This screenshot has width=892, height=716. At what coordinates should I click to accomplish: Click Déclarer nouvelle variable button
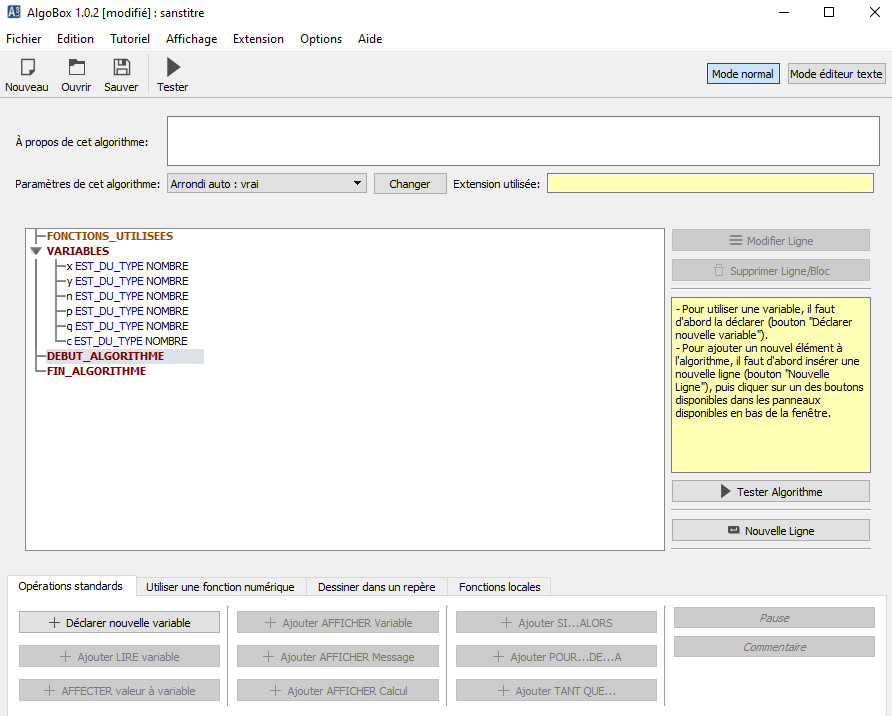point(119,622)
